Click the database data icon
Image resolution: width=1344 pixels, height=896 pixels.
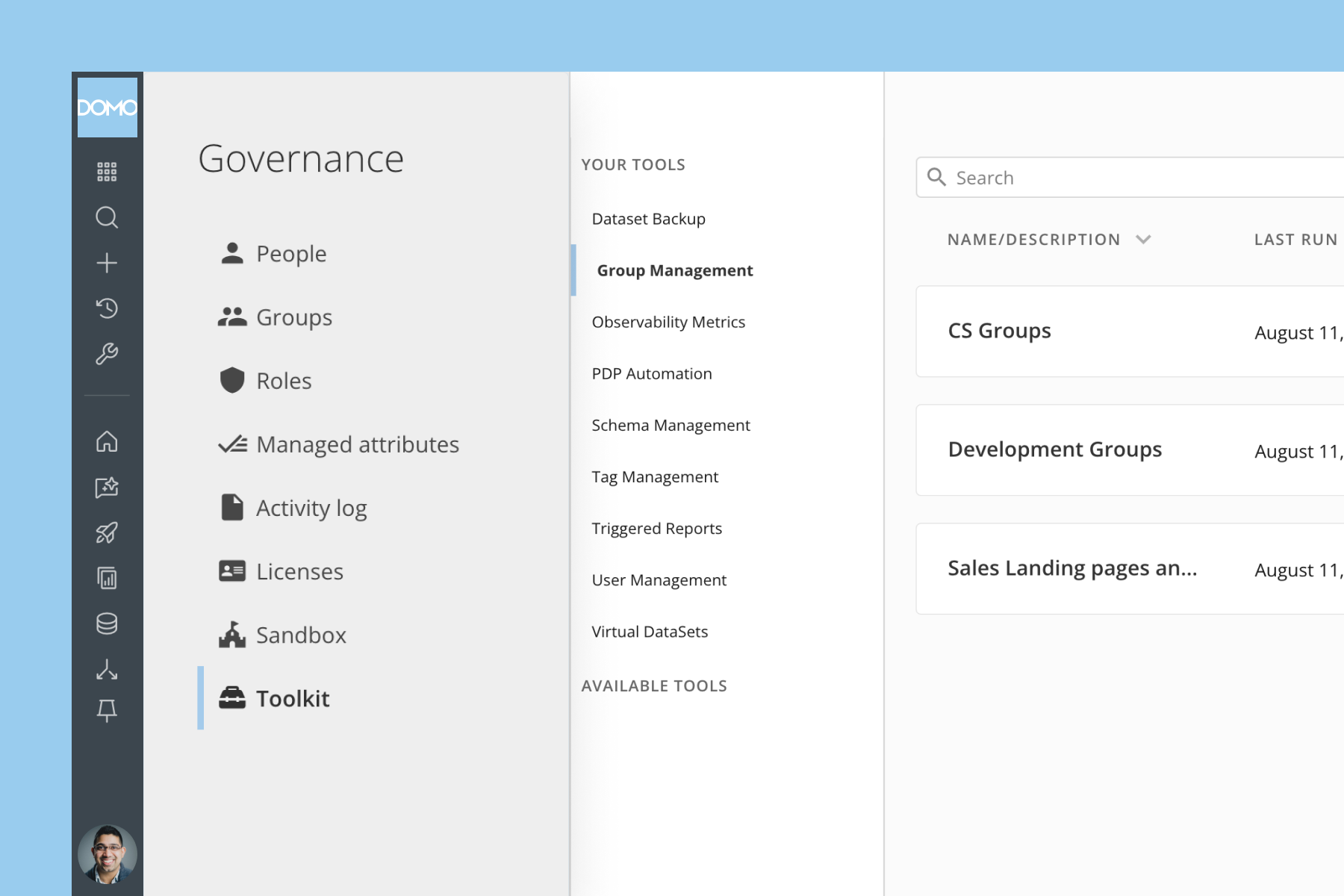[107, 623]
